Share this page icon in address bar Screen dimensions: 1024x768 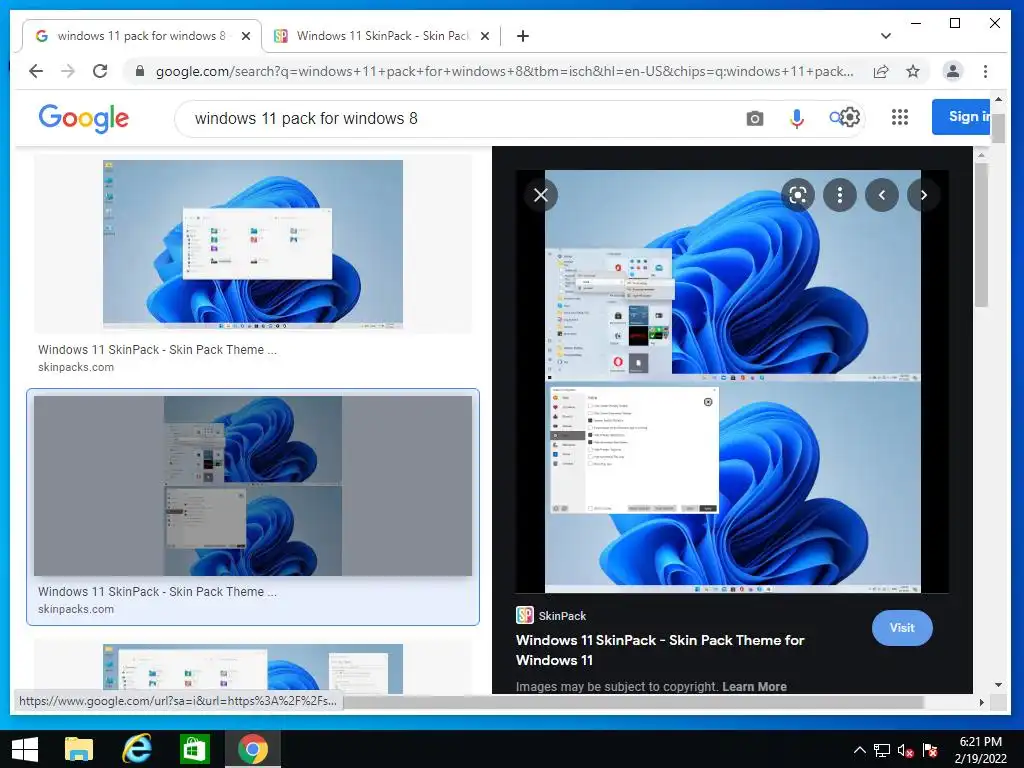[881, 71]
